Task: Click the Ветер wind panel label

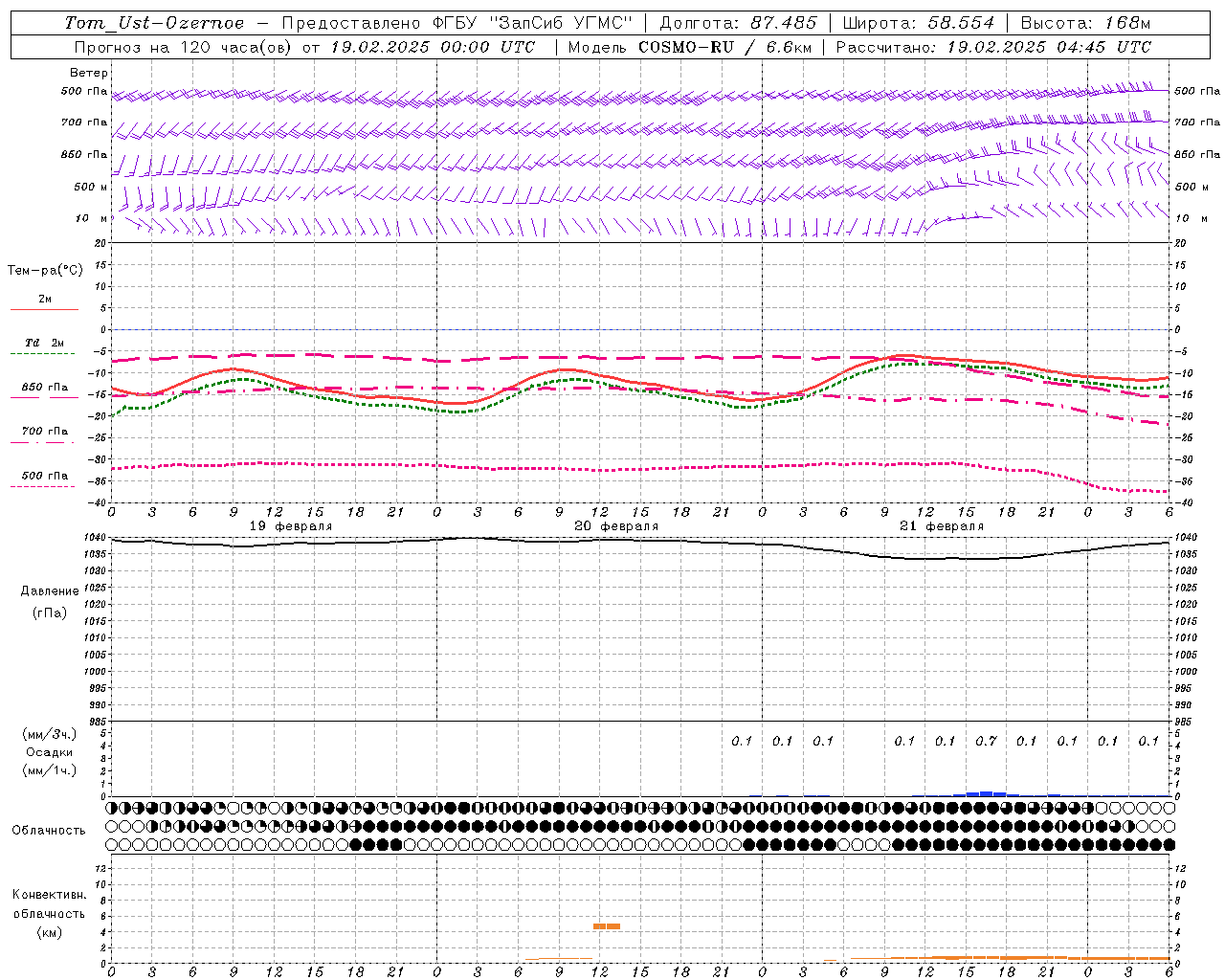Action: click(x=89, y=73)
